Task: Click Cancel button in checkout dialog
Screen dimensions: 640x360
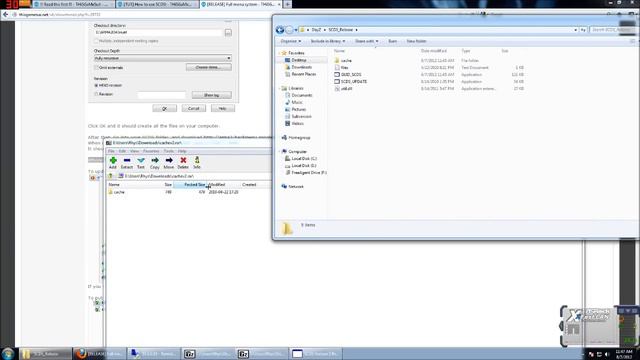Action: 193,109
